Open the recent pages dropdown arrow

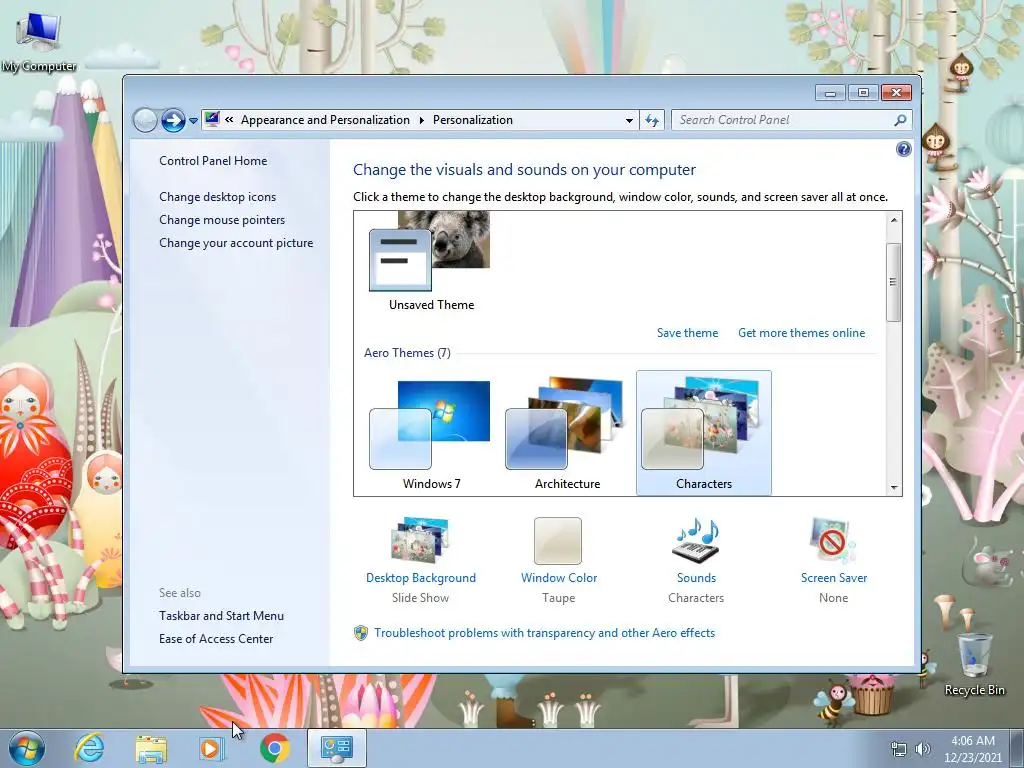193,121
